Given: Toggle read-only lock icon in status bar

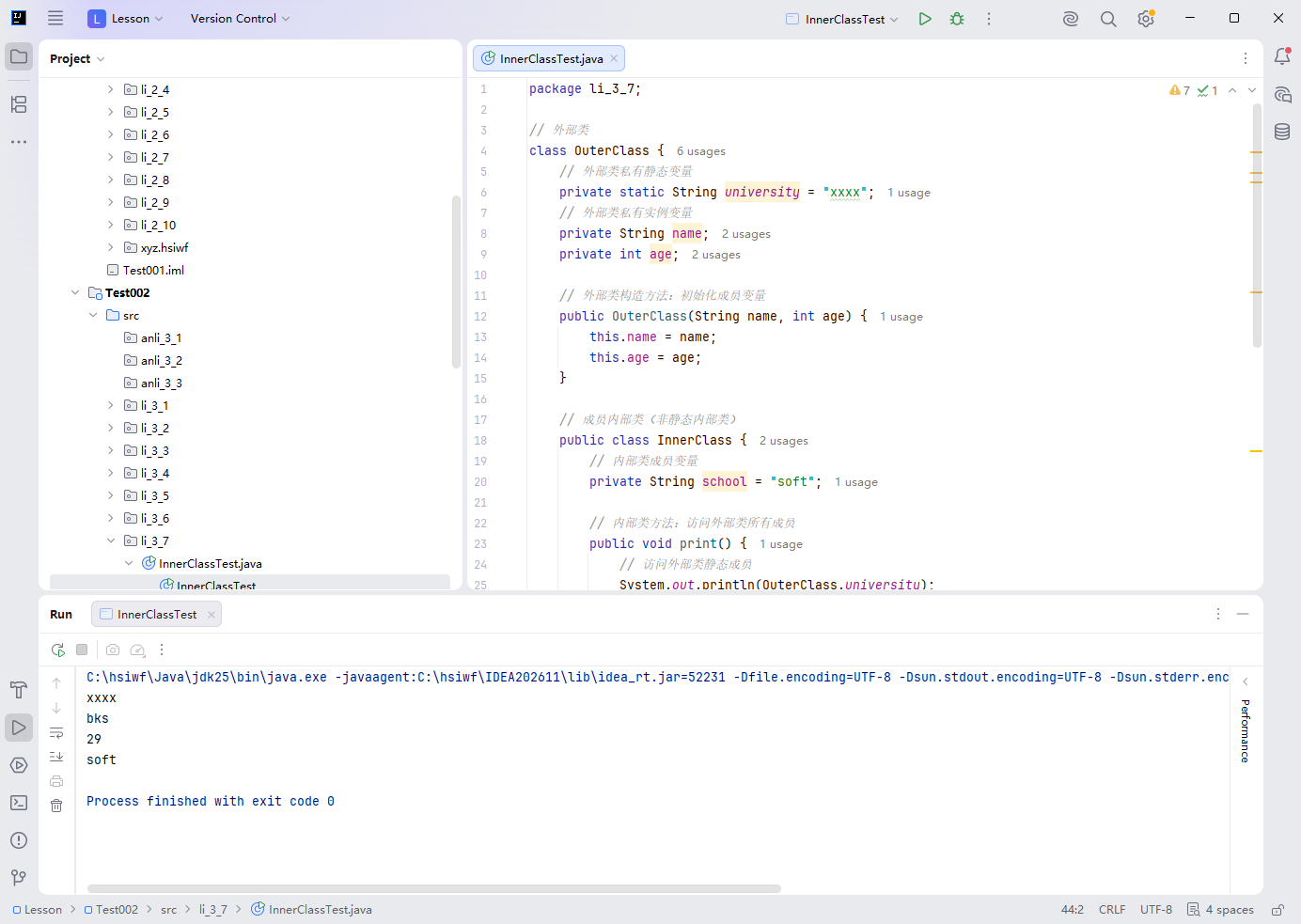Looking at the screenshot, I should [x=1278, y=910].
